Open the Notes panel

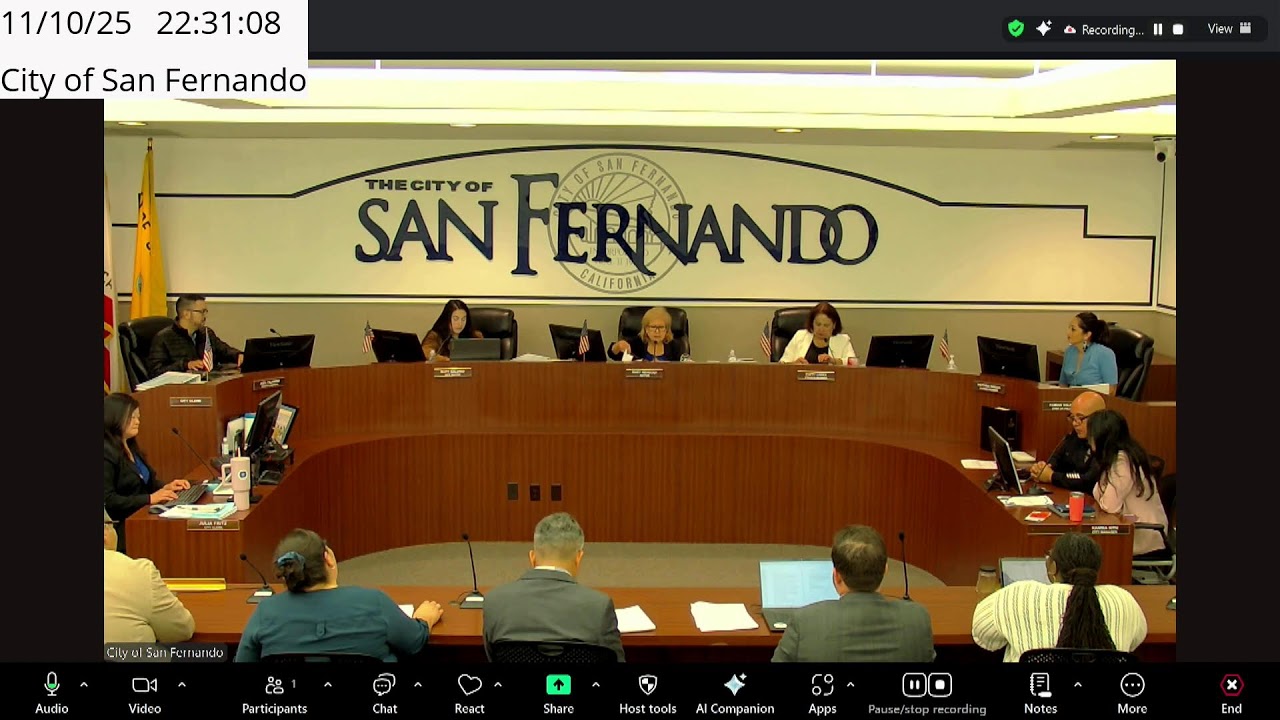1040,694
